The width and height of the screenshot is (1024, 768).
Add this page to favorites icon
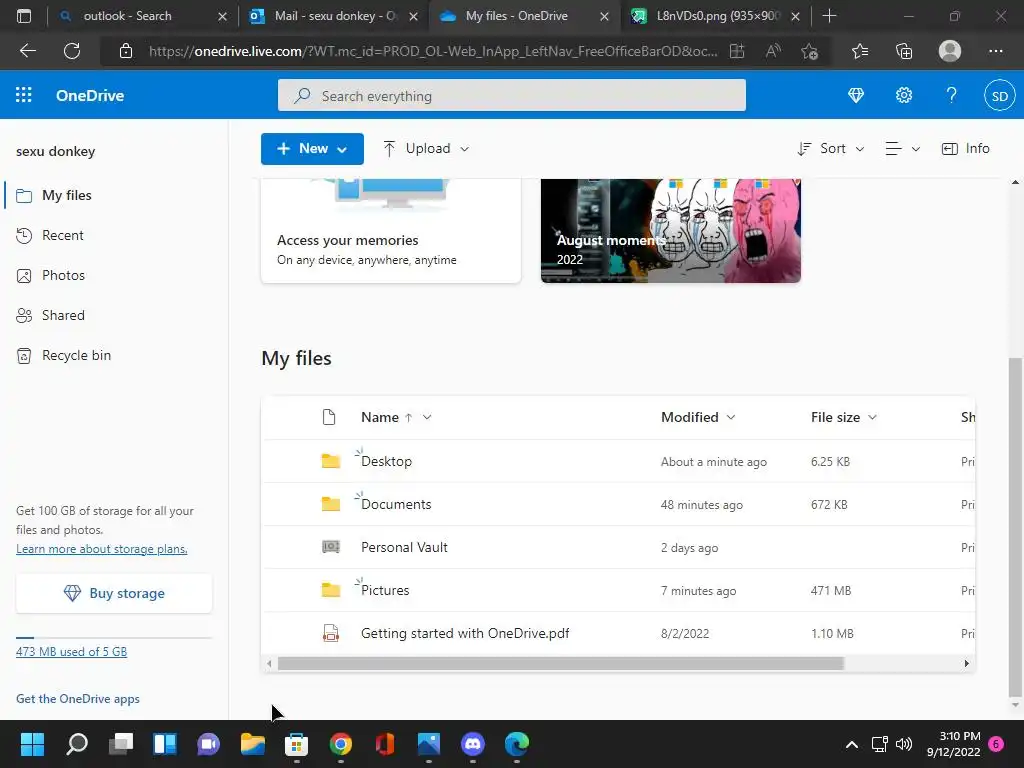(x=810, y=51)
